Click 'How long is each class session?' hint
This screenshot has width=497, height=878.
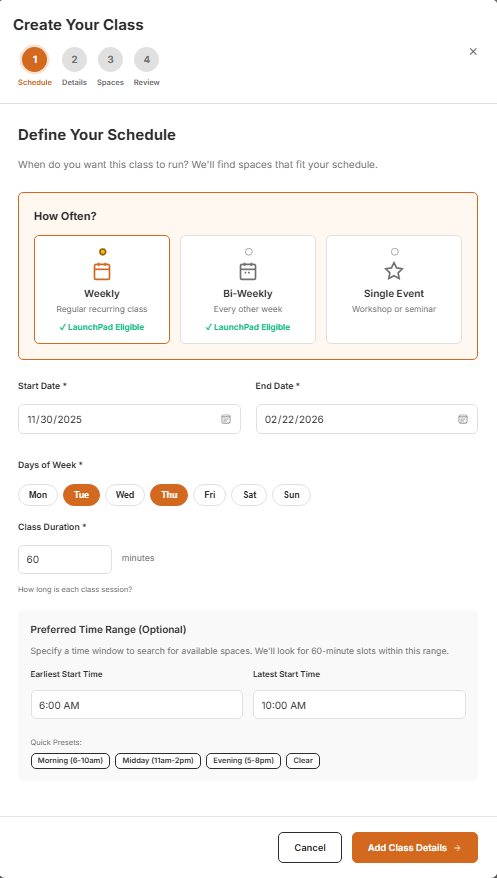point(75,590)
